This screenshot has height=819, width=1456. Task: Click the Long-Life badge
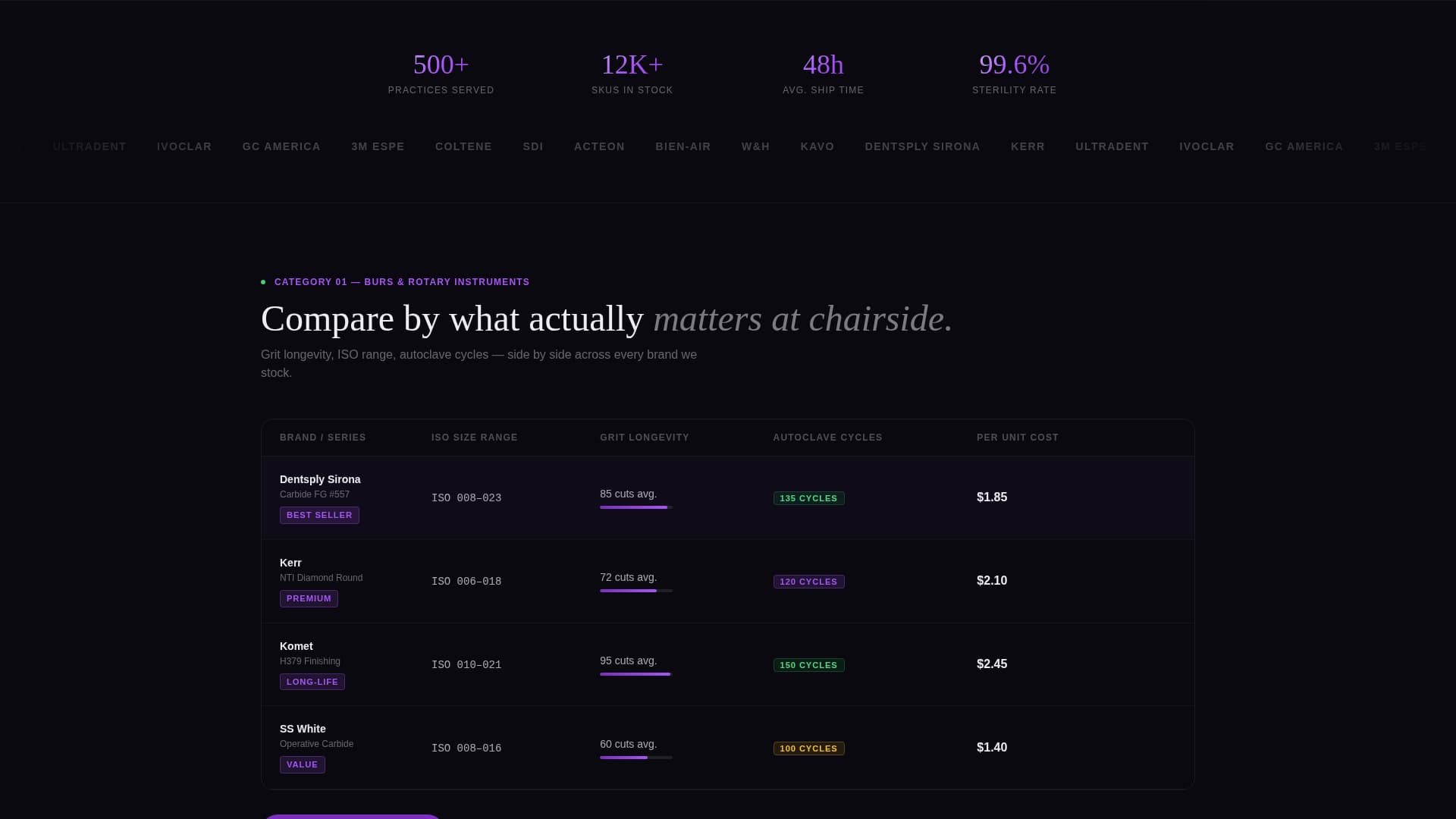point(312,682)
